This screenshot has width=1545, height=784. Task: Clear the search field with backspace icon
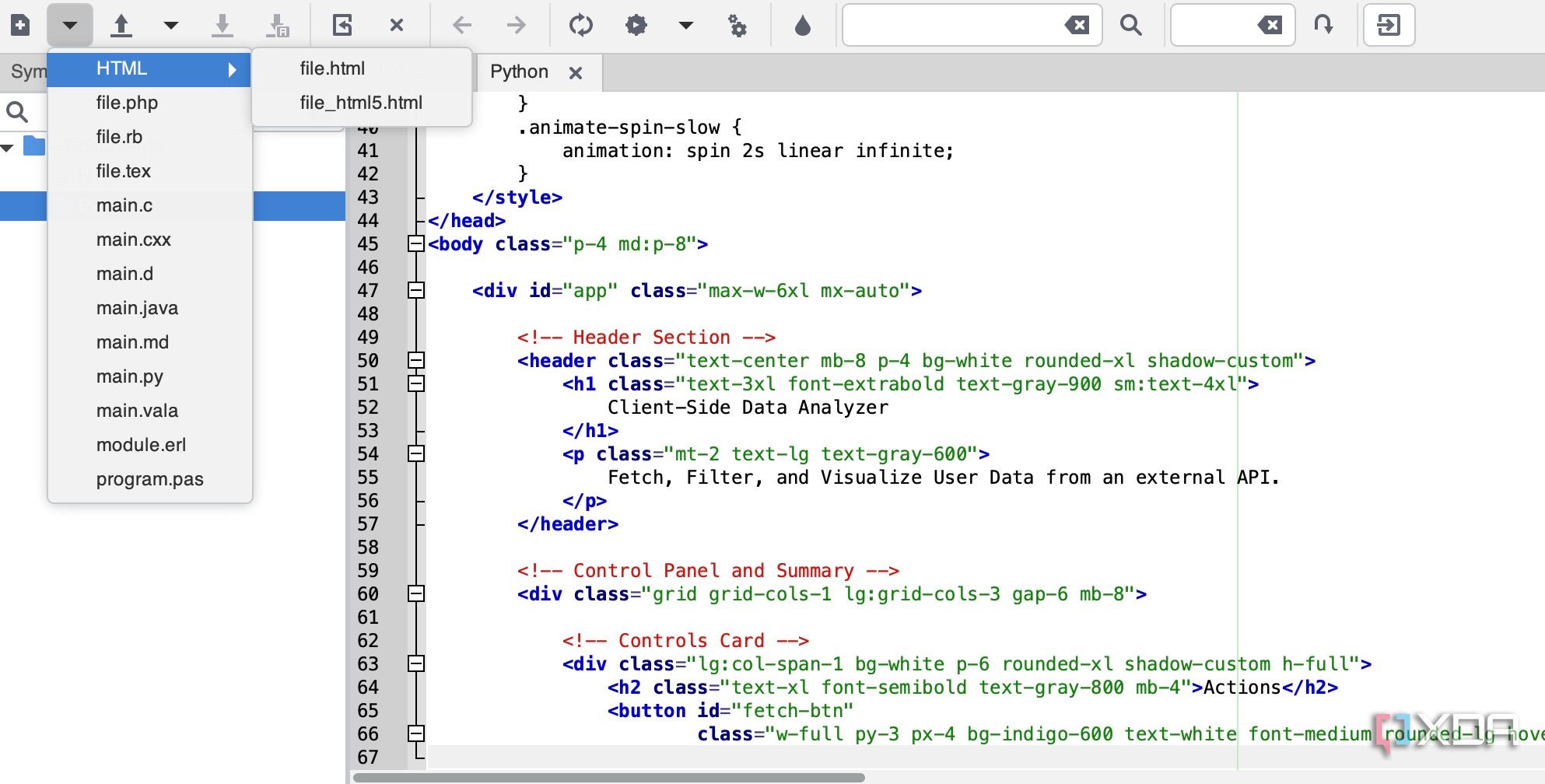pos(1077,25)
